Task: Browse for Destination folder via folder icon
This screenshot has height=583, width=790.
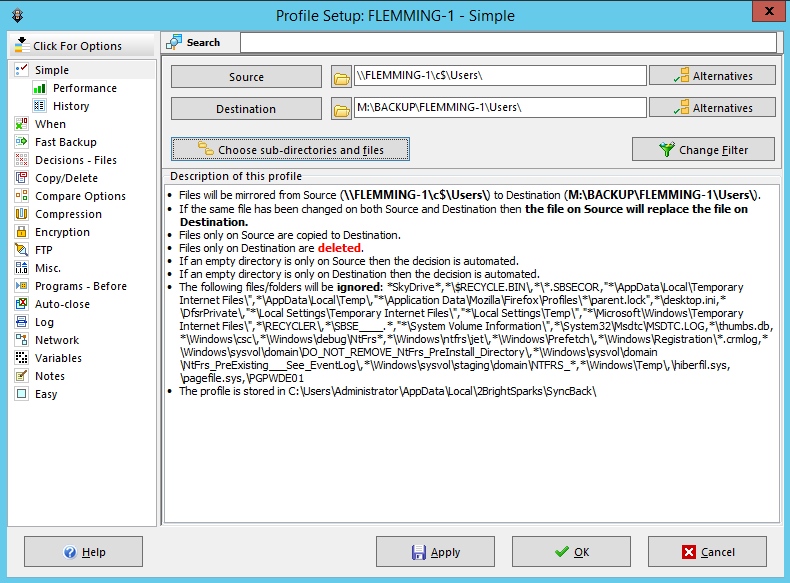Action: (342, 109)
